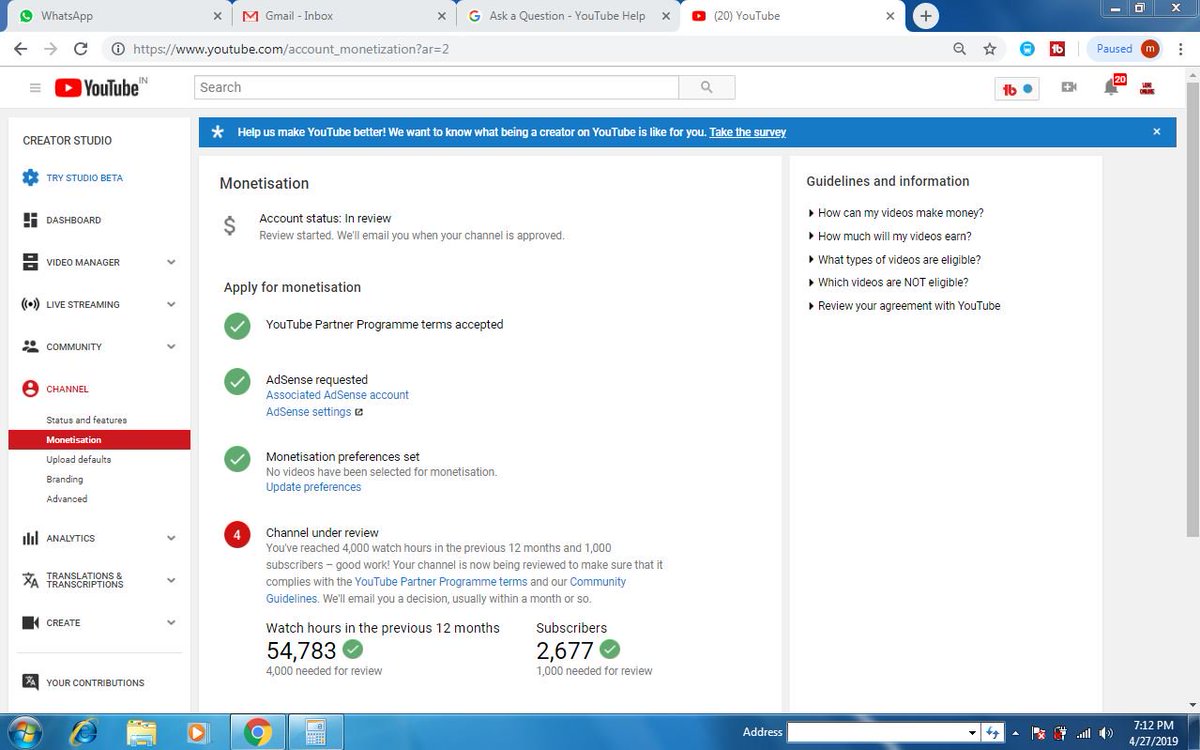Click Update preferences link
Image resolution: width=1200 pixels, height=750 pixels.
click(x=313, y=487)
